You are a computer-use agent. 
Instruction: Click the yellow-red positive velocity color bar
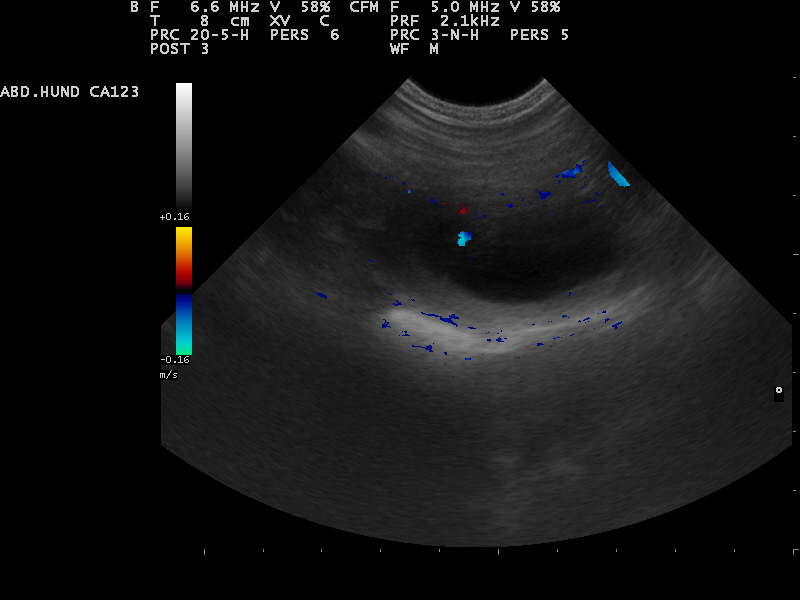(184, 257)
